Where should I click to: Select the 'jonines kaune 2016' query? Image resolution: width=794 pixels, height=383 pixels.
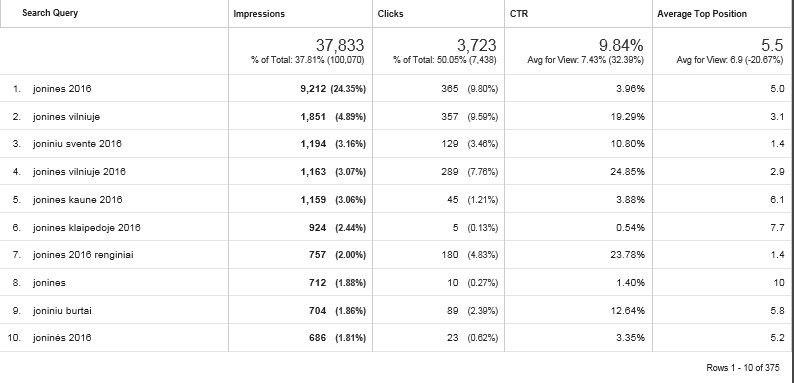[x=77, y=200]
